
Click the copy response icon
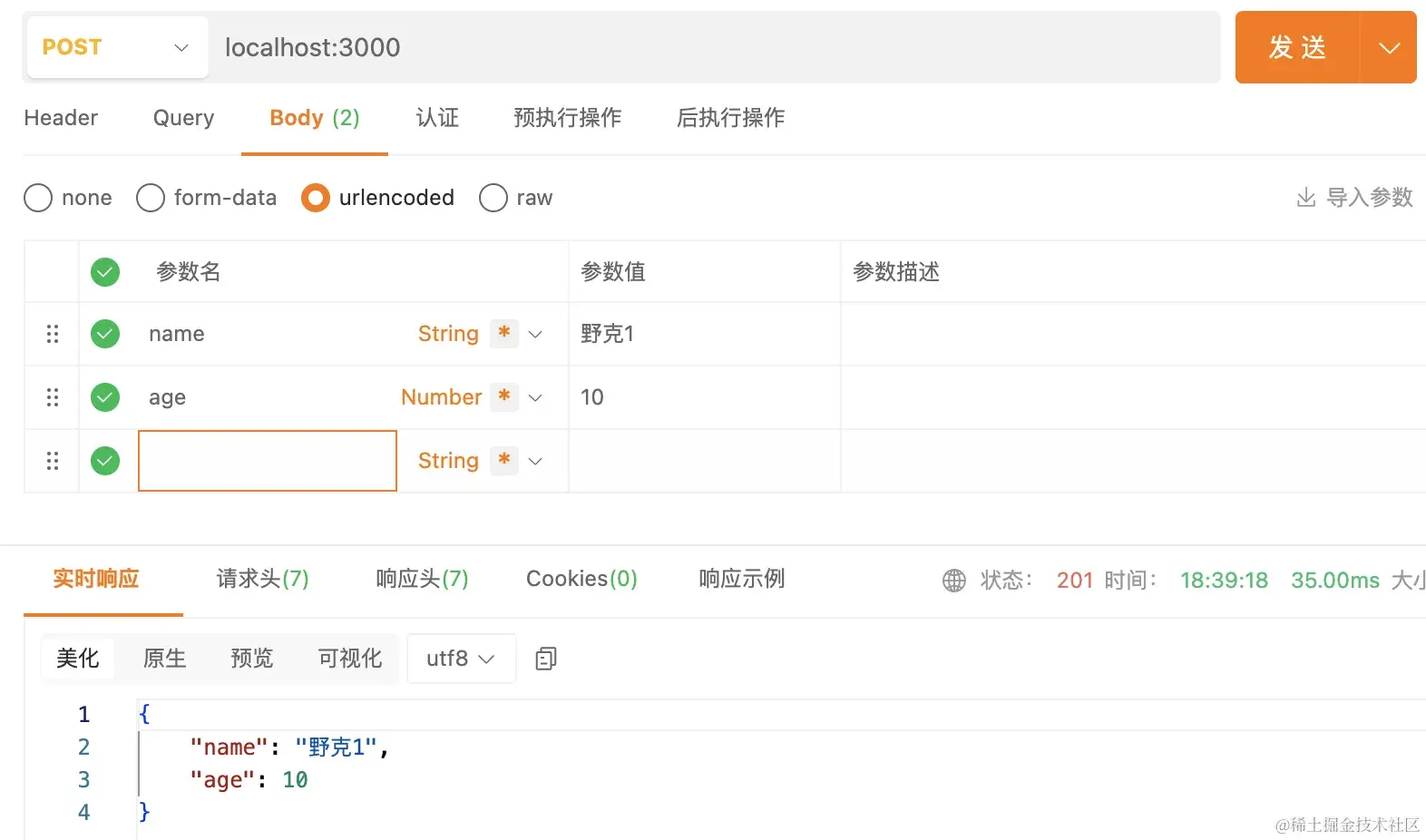546,659
